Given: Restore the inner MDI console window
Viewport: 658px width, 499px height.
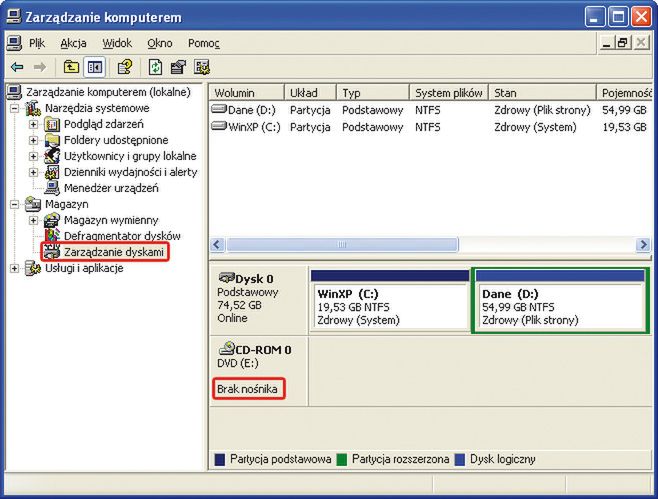Looking at the screenshot, I should point(622,43).
